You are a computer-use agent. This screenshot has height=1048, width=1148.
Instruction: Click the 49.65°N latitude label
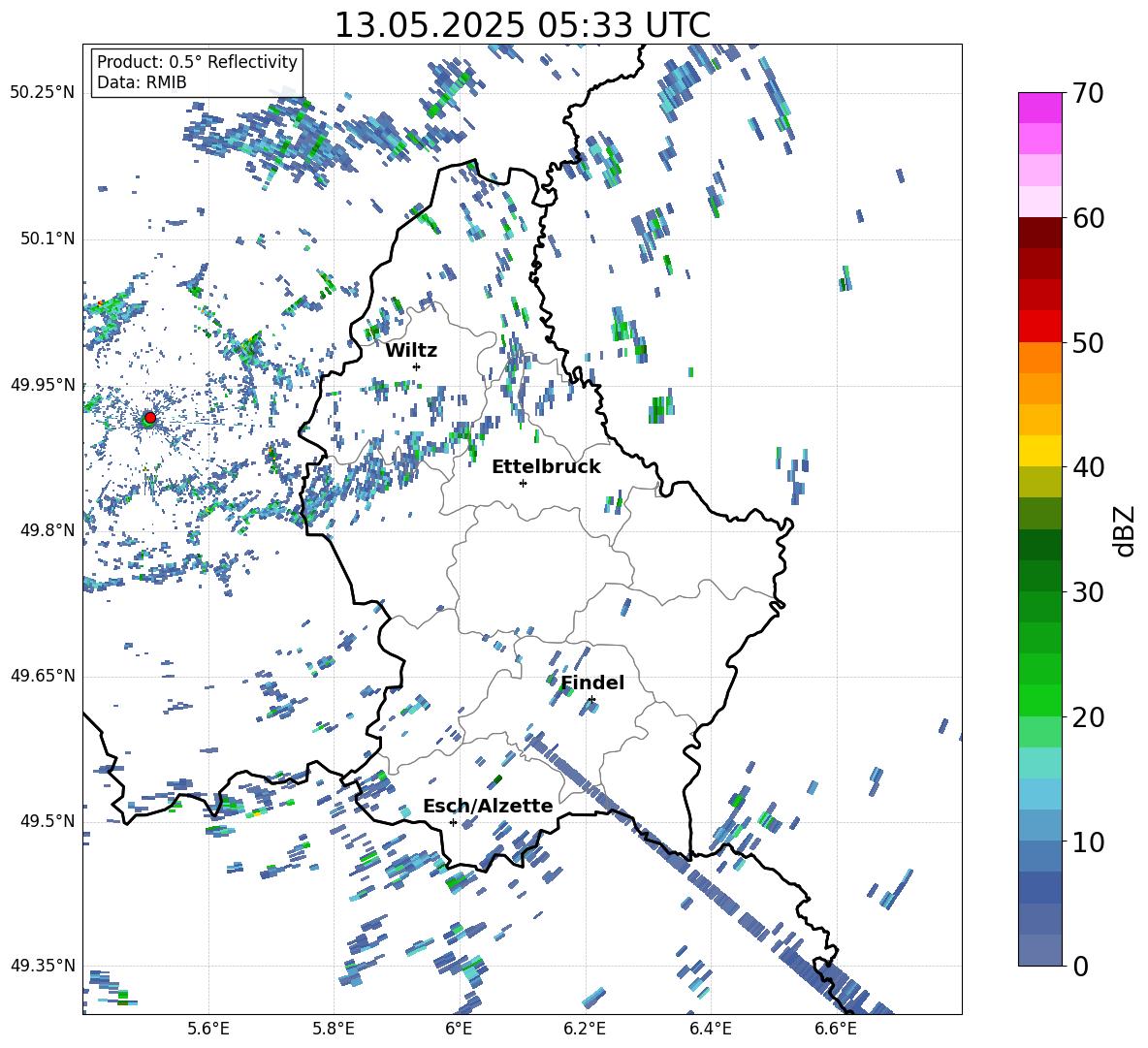click(x=43, y=676)
